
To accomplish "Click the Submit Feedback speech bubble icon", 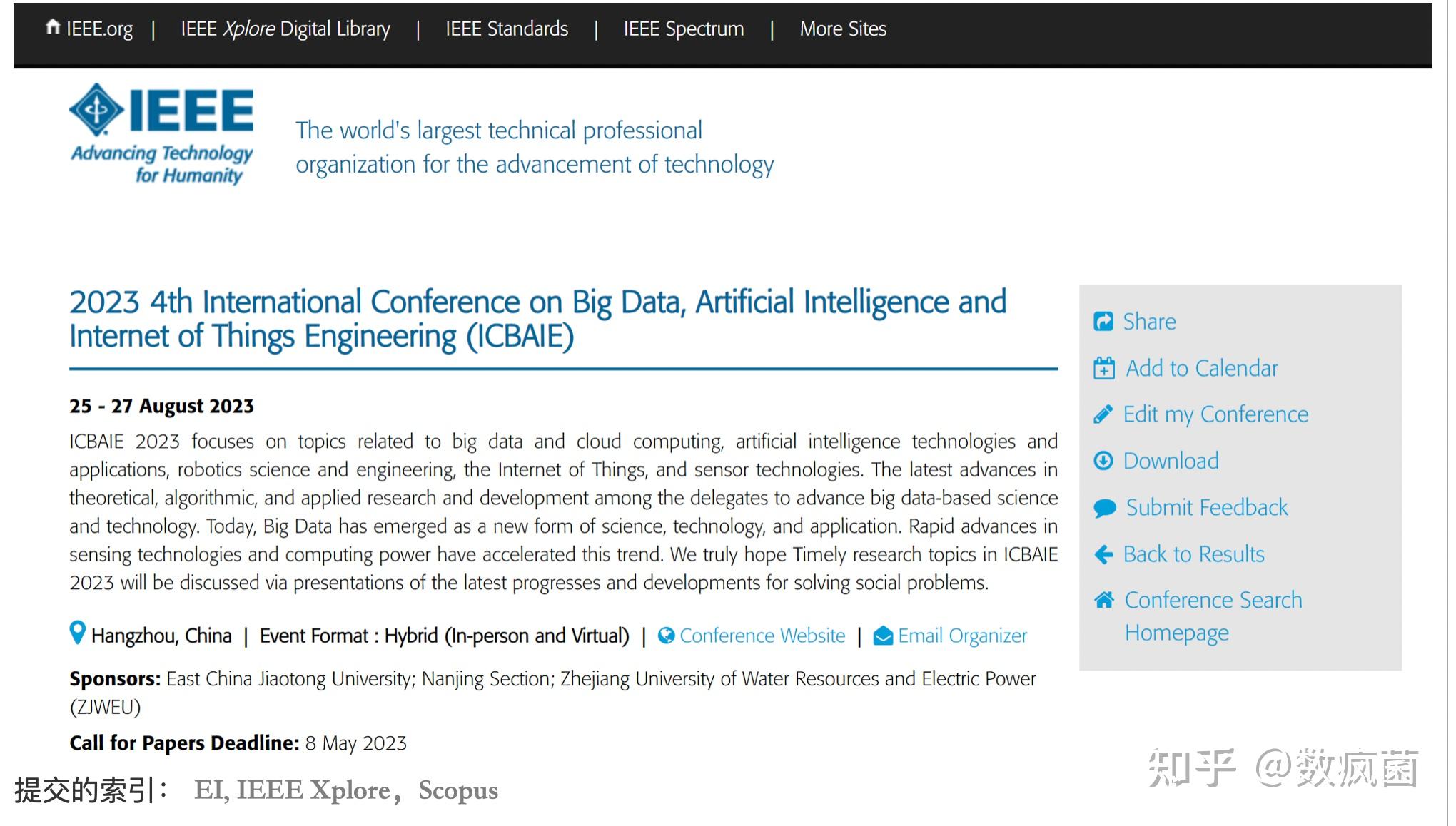I will pos(1104,508).
